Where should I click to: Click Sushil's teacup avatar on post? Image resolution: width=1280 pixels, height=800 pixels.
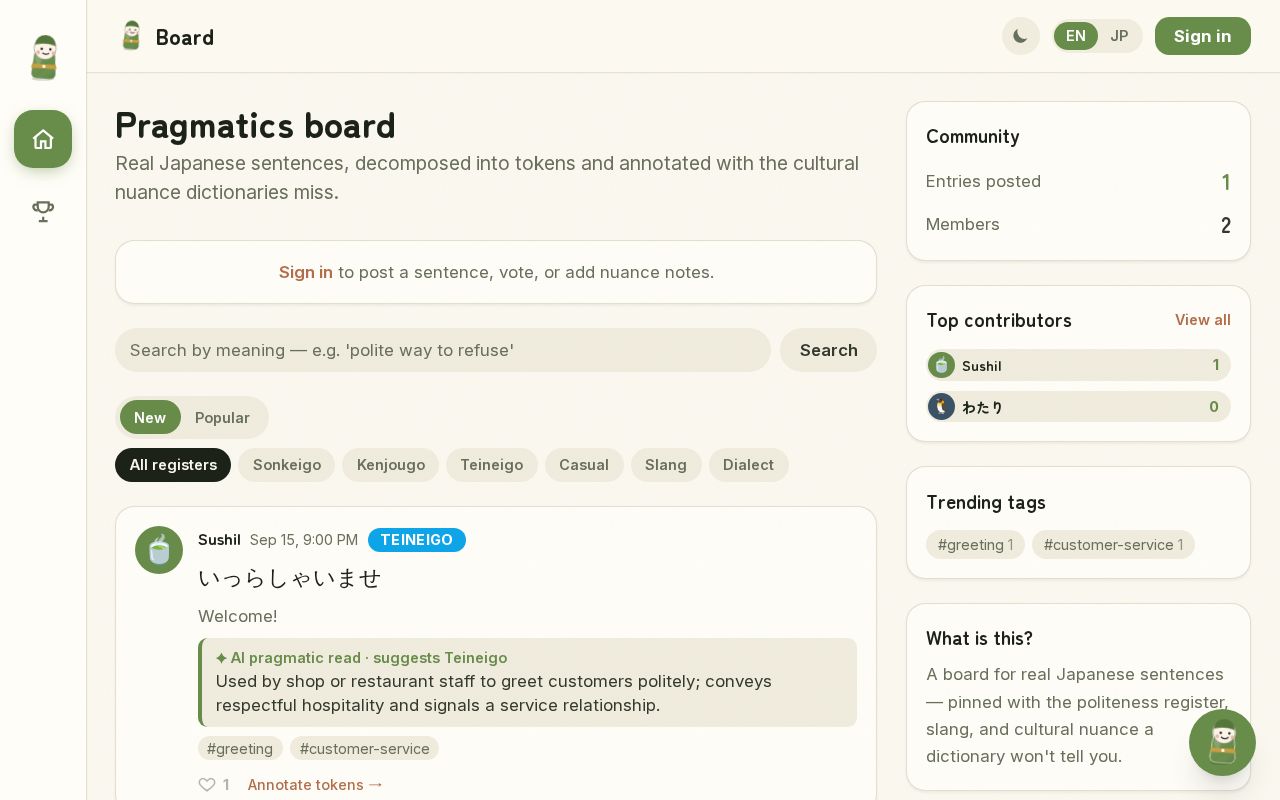[x=159, y=550]
